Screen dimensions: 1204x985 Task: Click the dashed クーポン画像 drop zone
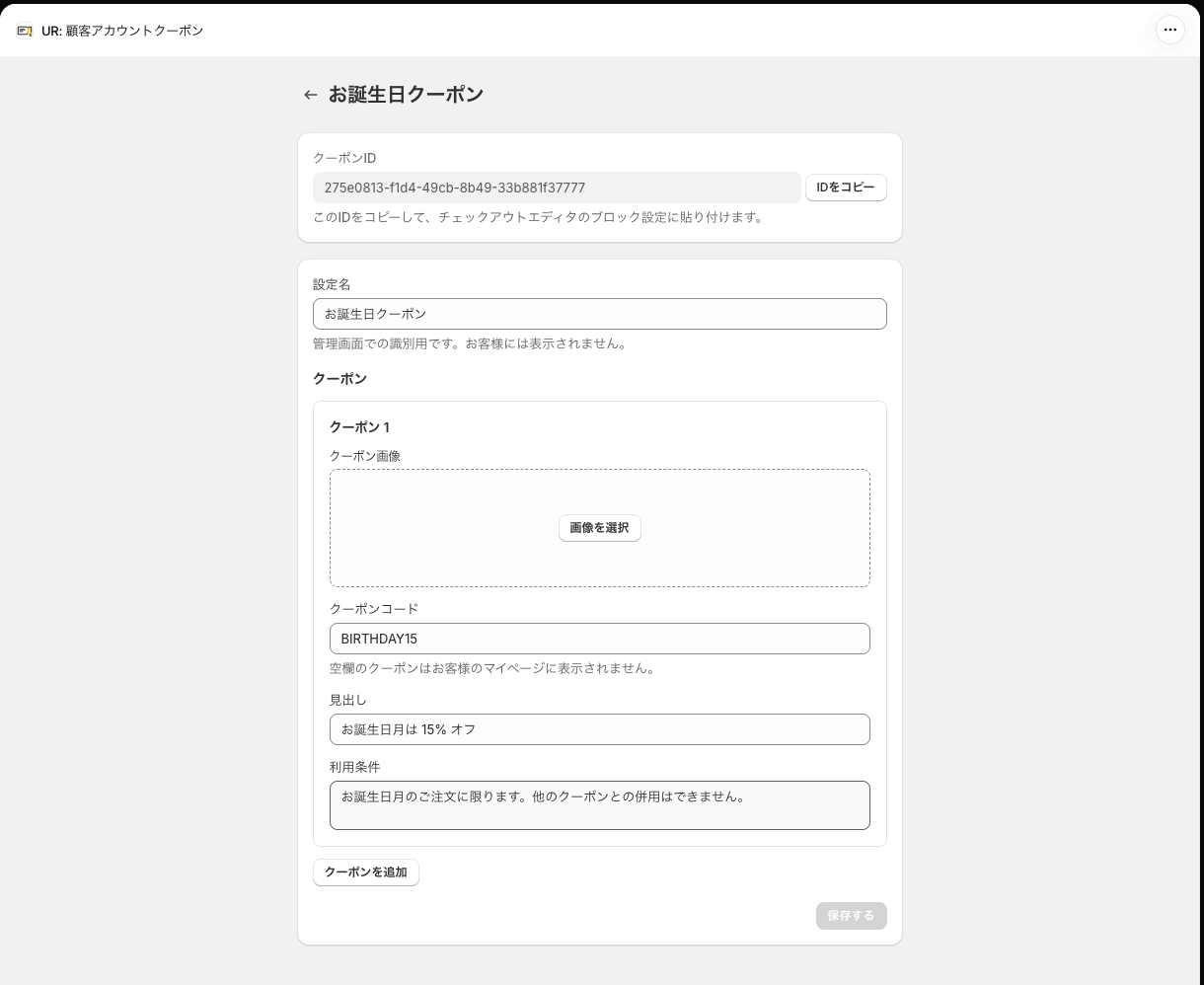[600, 528]
